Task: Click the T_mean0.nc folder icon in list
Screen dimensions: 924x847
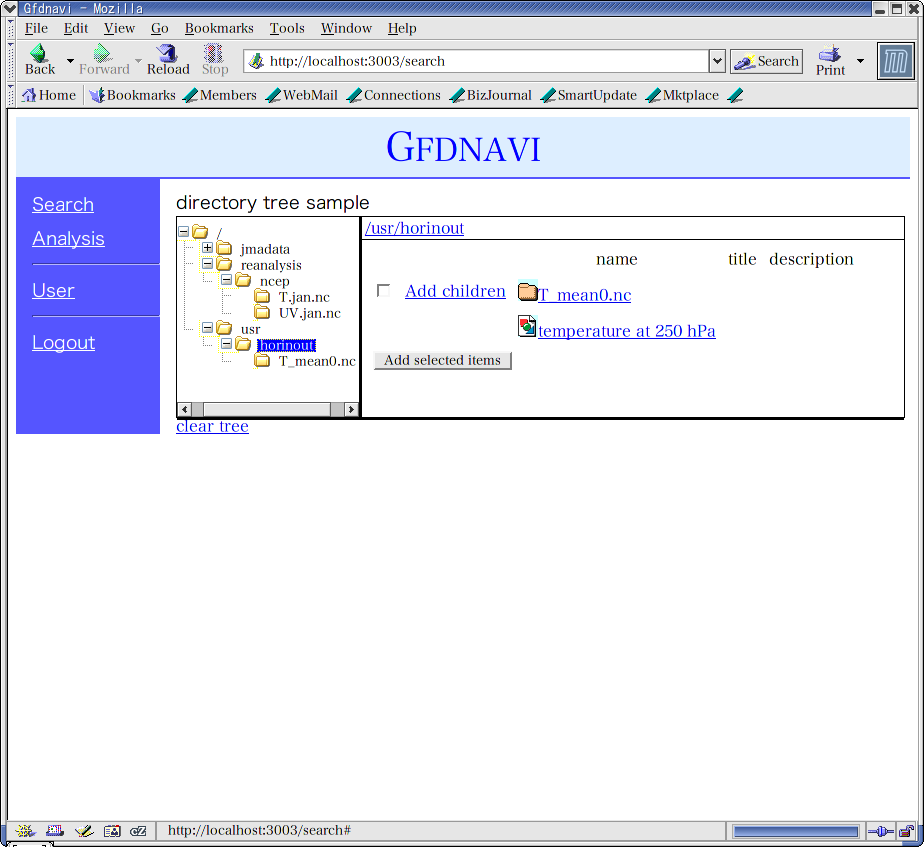Action: pos(527,291)
